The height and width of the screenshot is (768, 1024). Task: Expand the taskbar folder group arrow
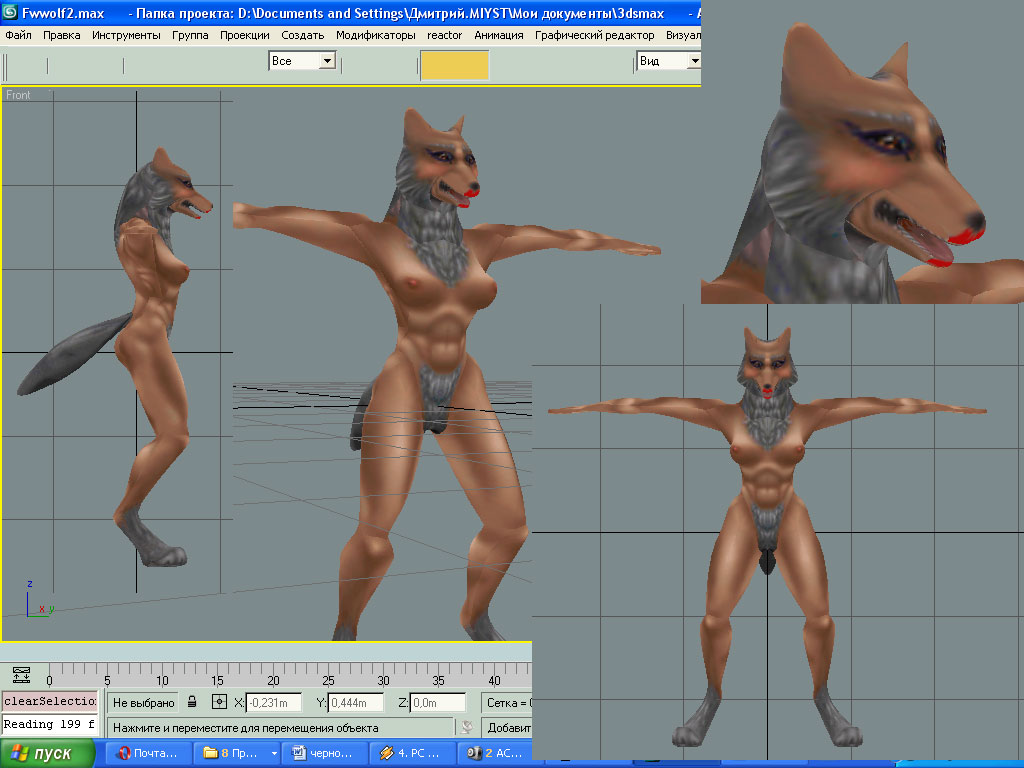[274, 753]
